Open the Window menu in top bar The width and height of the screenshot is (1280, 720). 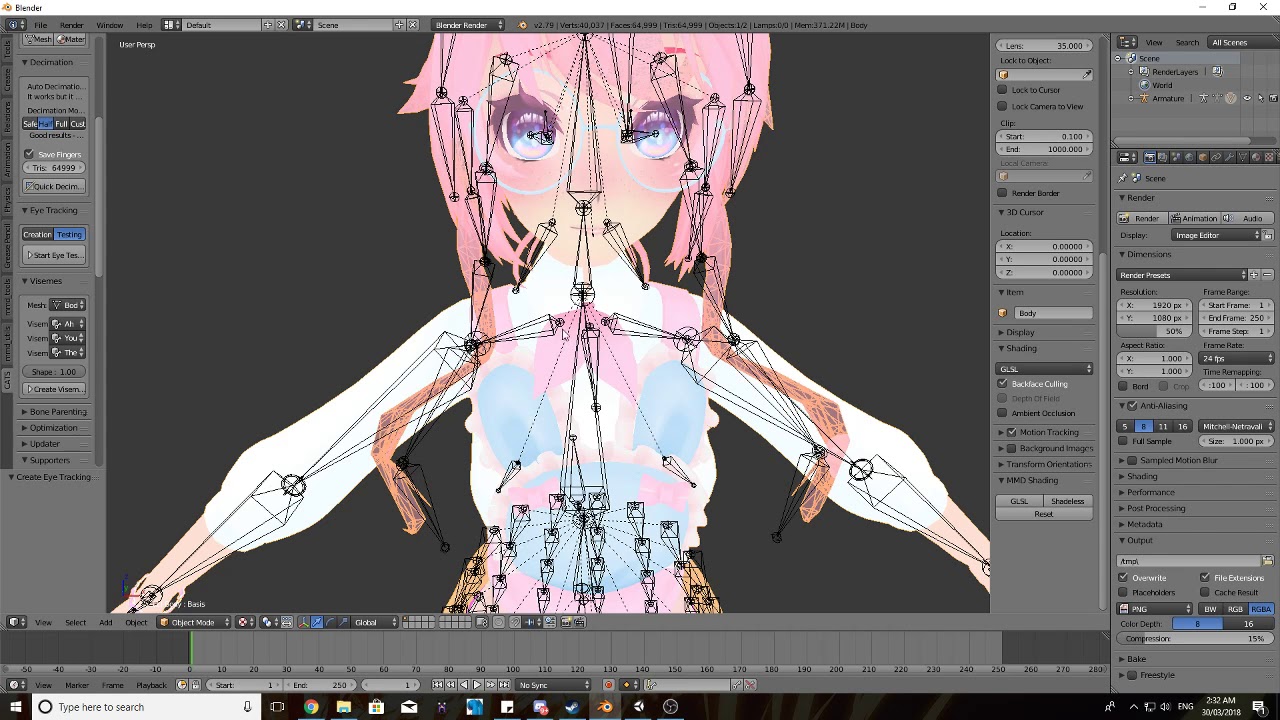coord(110,24)
